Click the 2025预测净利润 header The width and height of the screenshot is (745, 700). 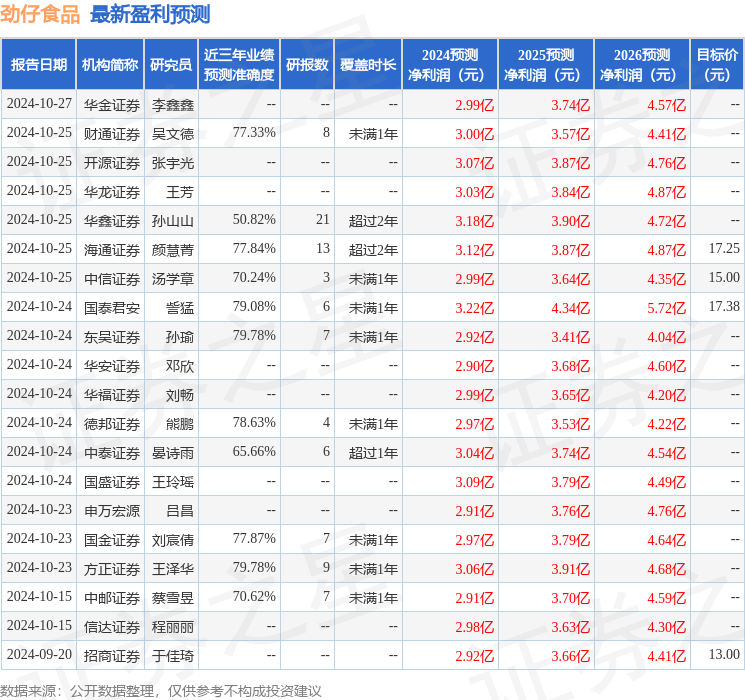[x=546, y=65]
